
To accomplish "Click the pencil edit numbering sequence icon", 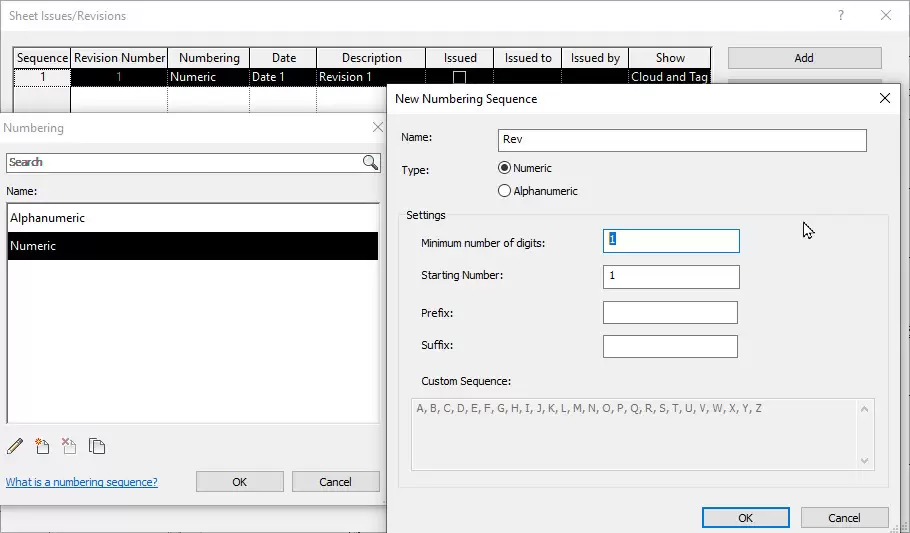I will (x=15, y=446).
